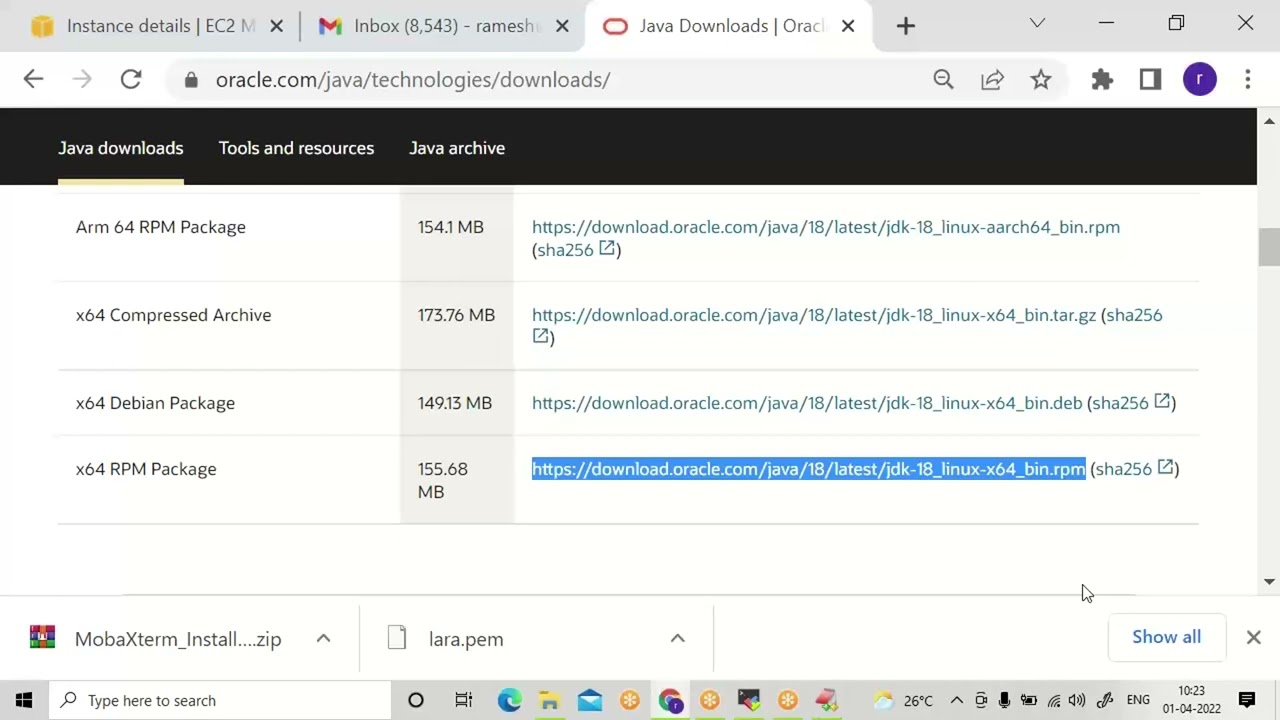The width and height of the screenshot is (1280, 720).
Task: Open Tools and resources menu item
Action: point(296,148)
